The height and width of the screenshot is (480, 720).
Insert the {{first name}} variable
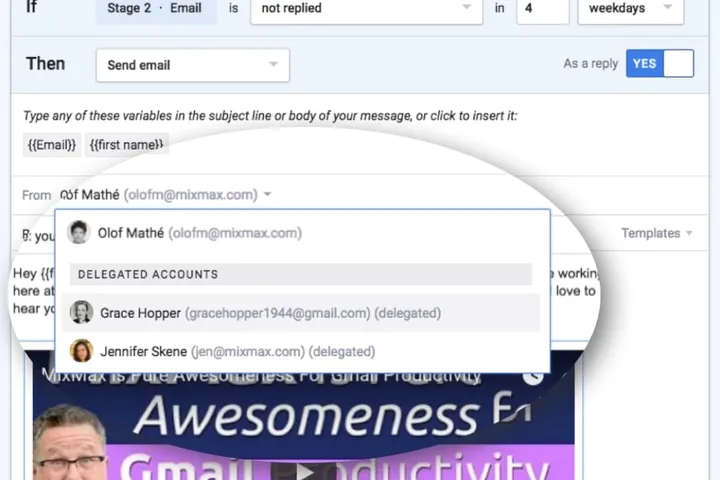pyautogui.click(x=127, y=145)
